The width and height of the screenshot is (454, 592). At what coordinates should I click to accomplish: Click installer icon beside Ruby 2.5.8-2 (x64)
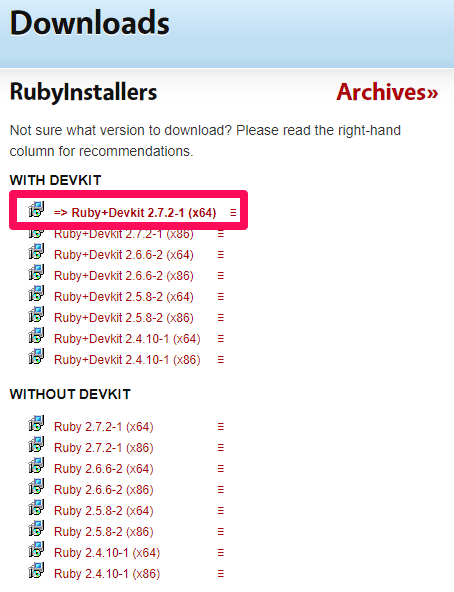(36, 507)
